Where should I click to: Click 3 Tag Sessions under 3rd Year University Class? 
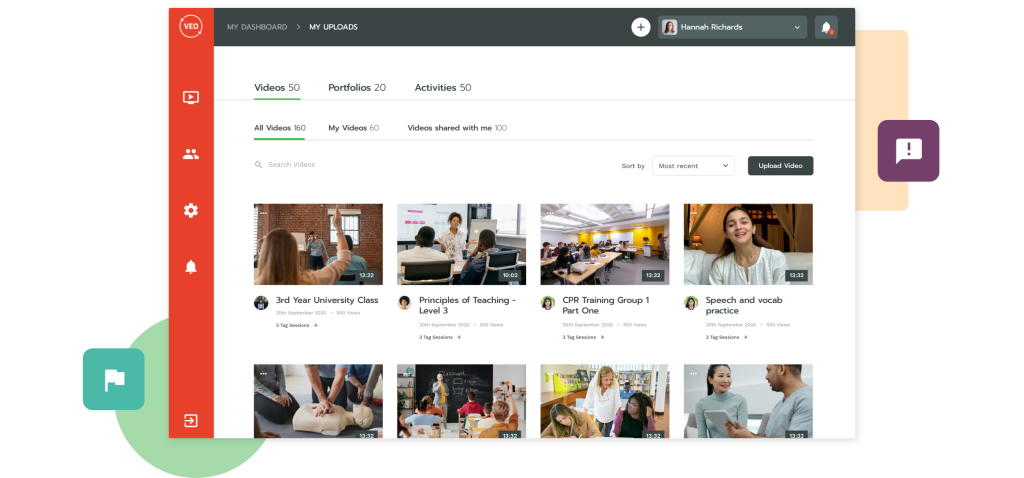[x=293, y=325]
